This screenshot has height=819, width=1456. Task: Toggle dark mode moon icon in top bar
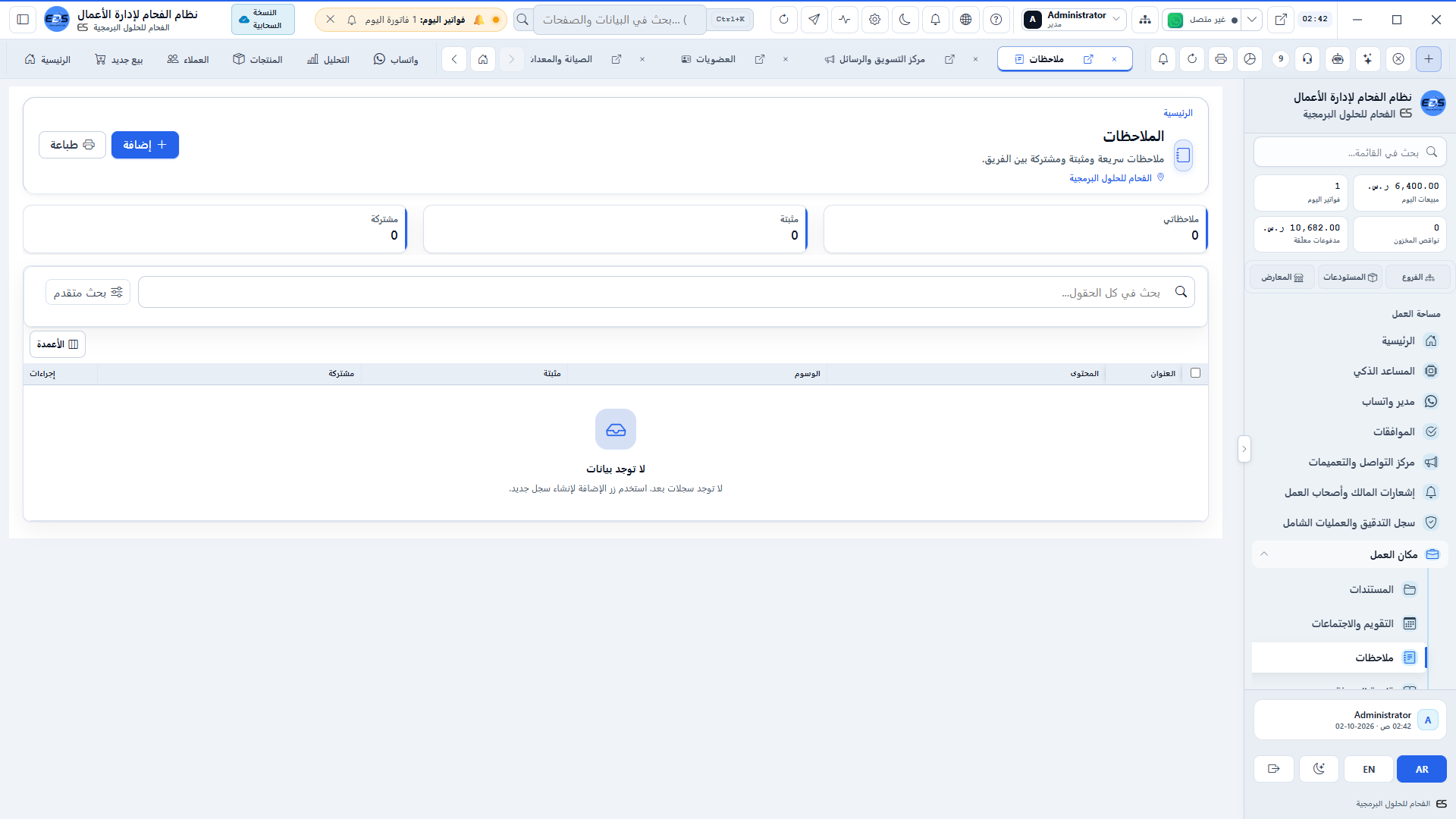[905, 20]
